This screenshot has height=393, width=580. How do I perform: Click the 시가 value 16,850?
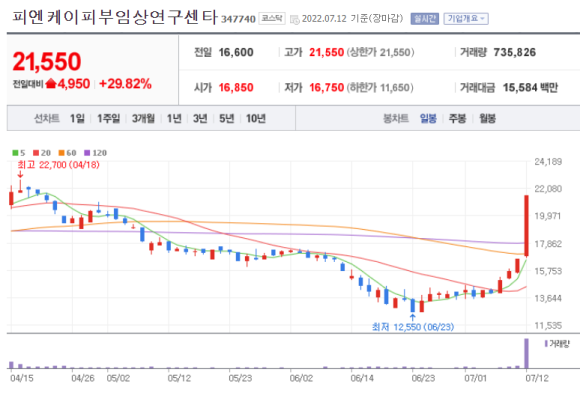(236, 87)
